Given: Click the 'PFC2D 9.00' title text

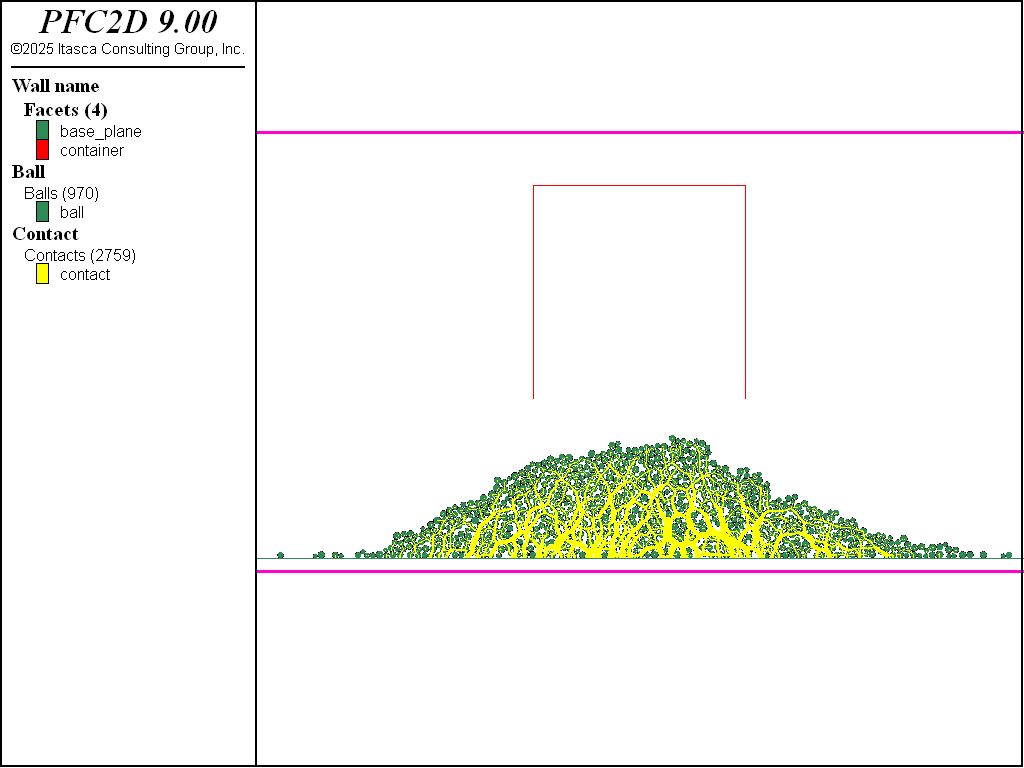Looking at the screenshot, I should [x=128, y=22].
